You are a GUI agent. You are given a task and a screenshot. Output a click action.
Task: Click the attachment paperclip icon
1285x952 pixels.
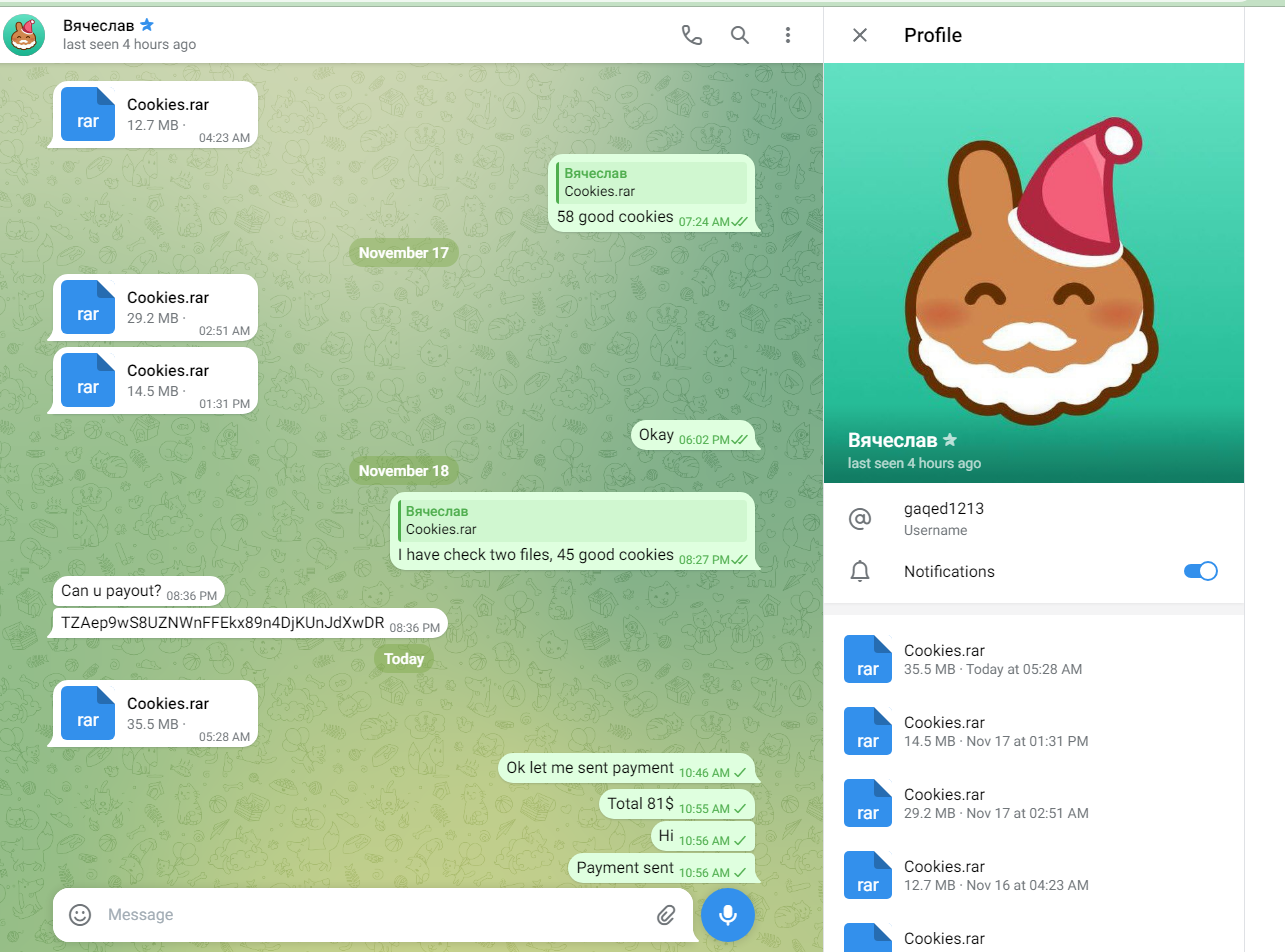(x=666, y=914)
